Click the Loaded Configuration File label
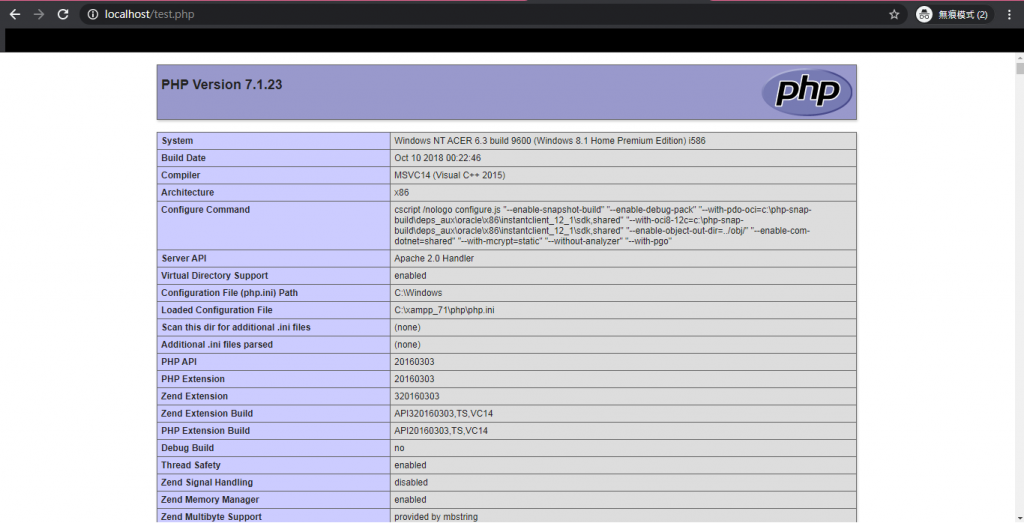 217,310
